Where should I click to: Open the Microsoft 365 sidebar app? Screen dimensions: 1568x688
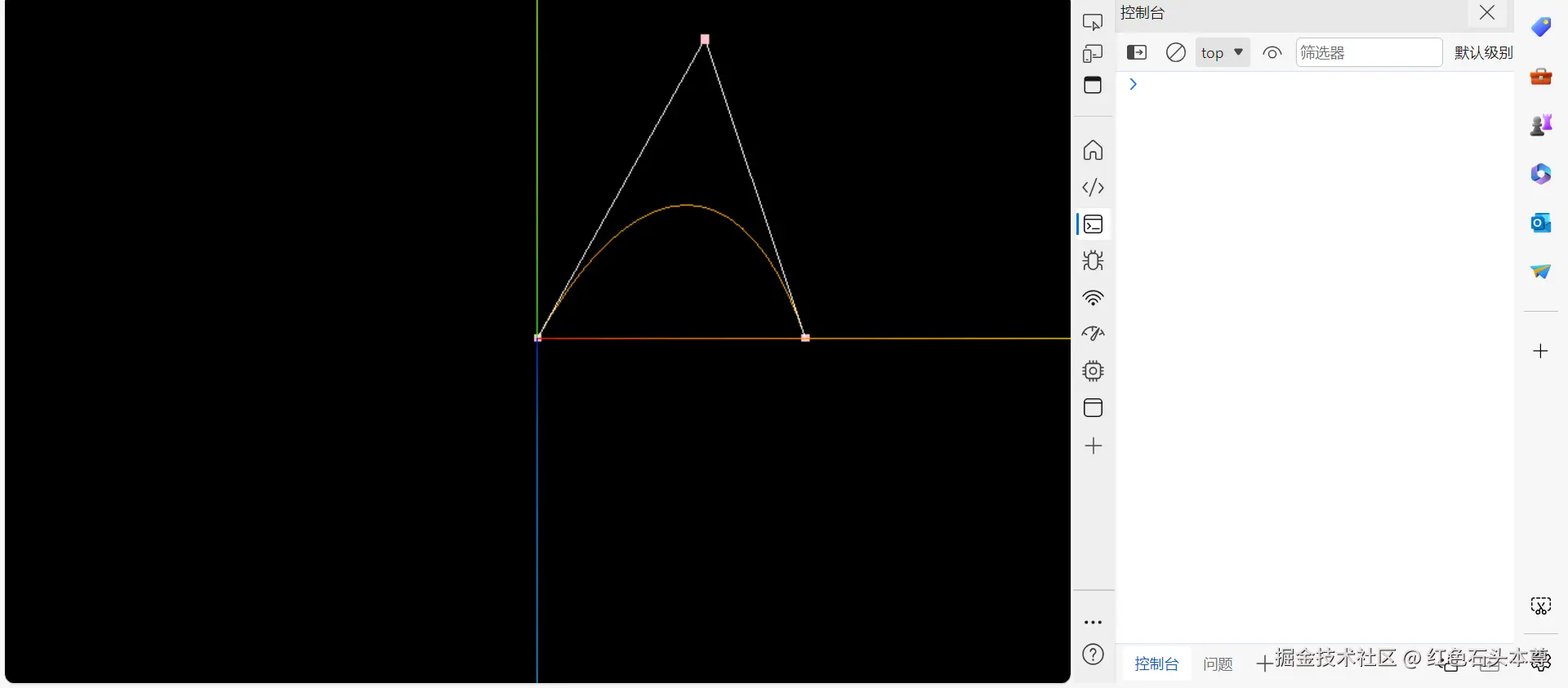[x=1541, y=173]
